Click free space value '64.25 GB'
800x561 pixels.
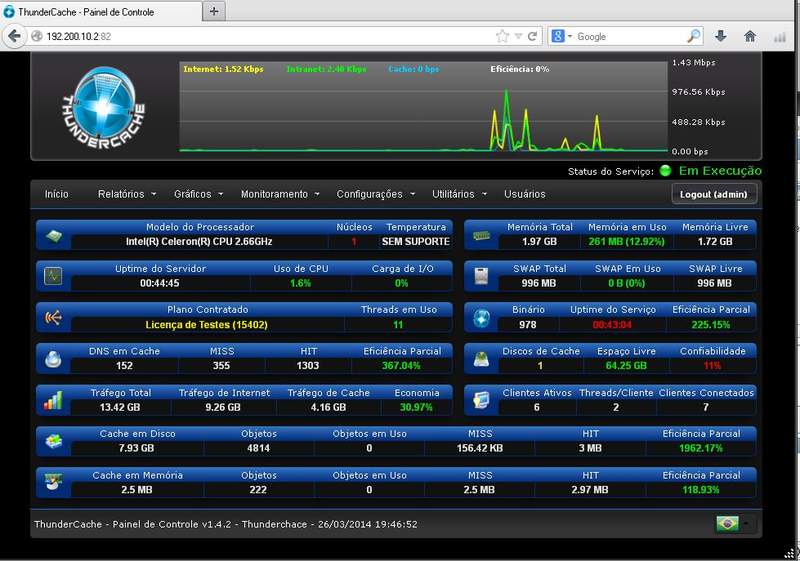pyautogui.click(x=626, y=366)
